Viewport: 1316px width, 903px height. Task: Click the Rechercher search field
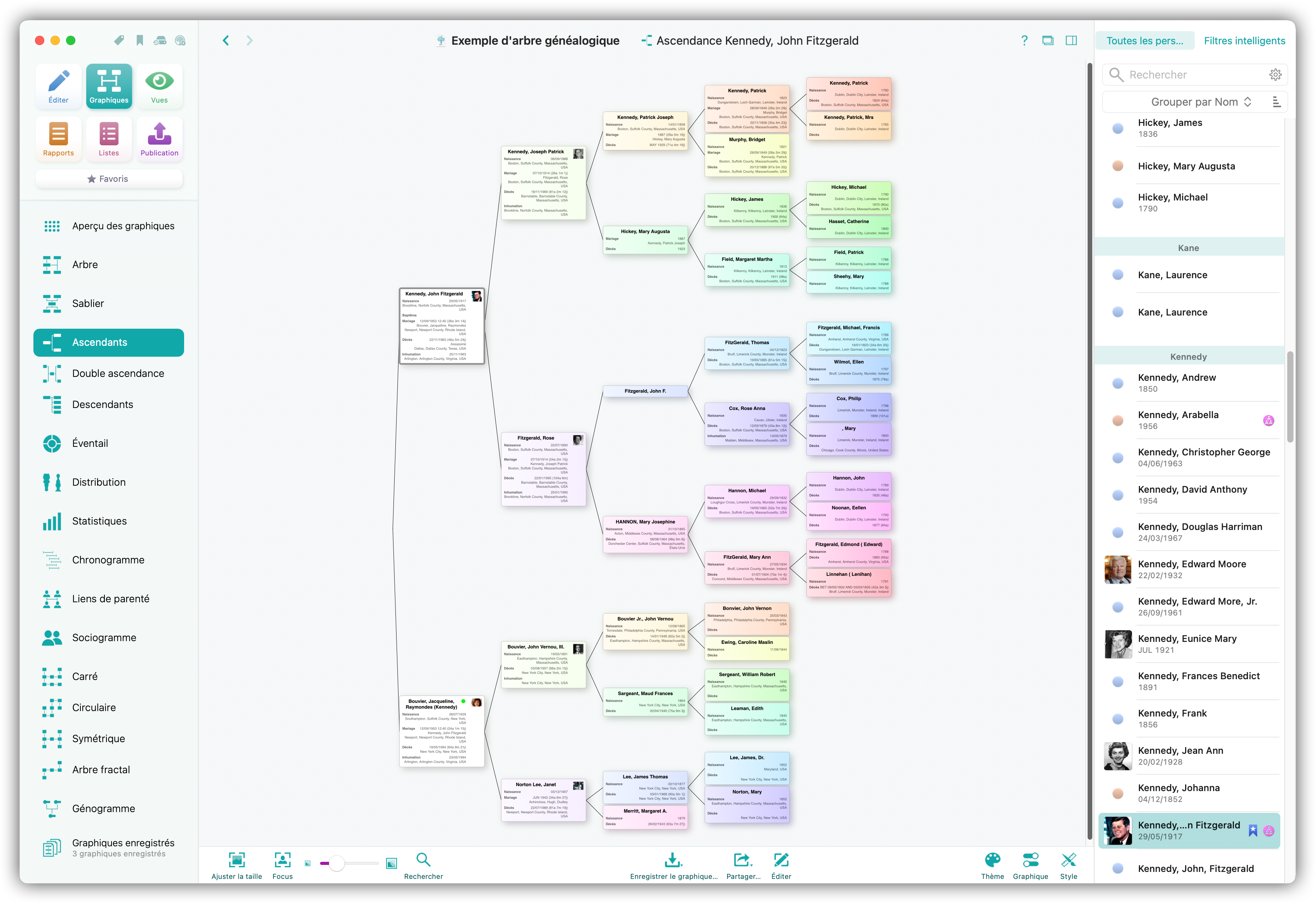tap(1195, 75)
